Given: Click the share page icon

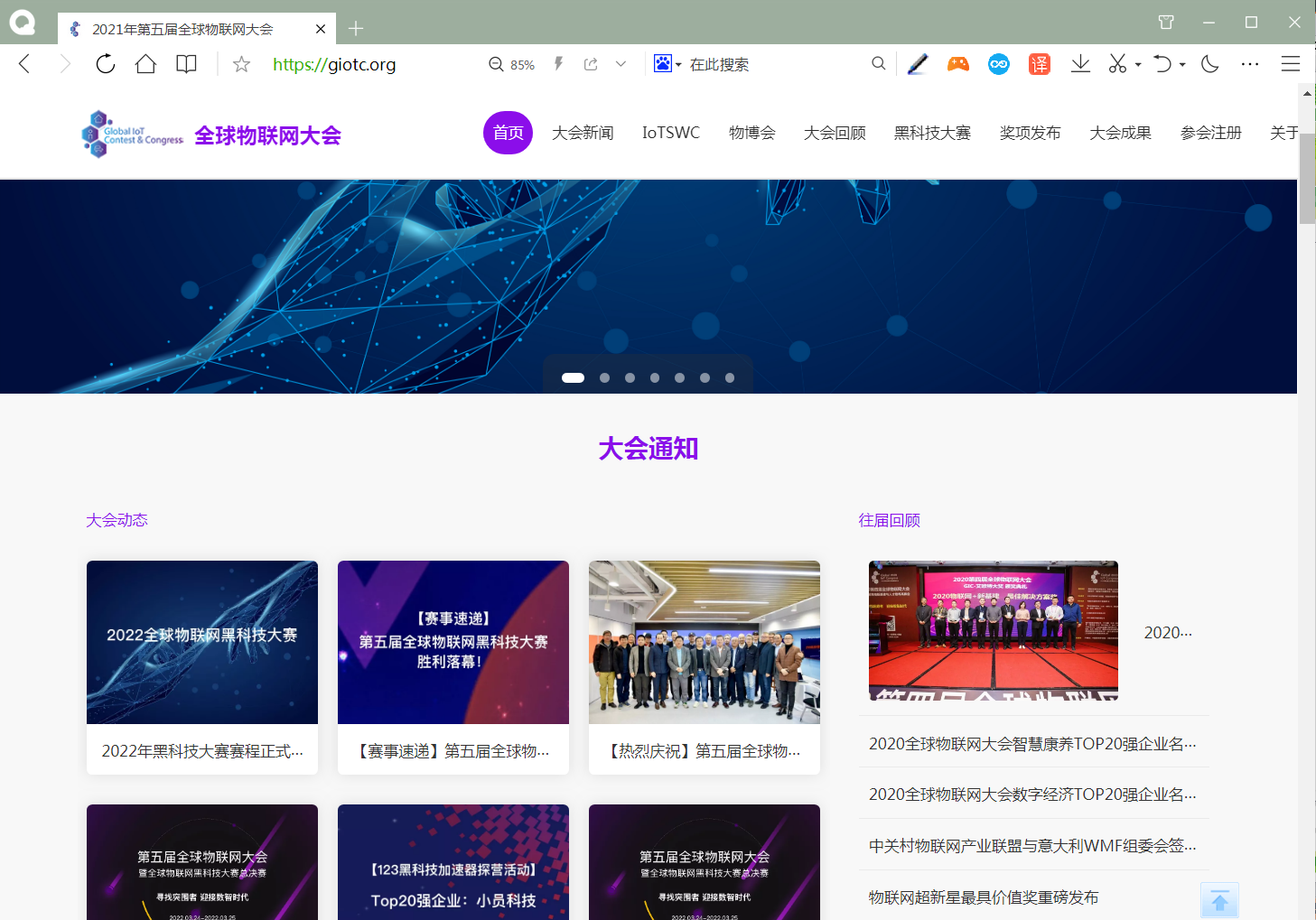Looking at the screenshot, I should 592,64.
